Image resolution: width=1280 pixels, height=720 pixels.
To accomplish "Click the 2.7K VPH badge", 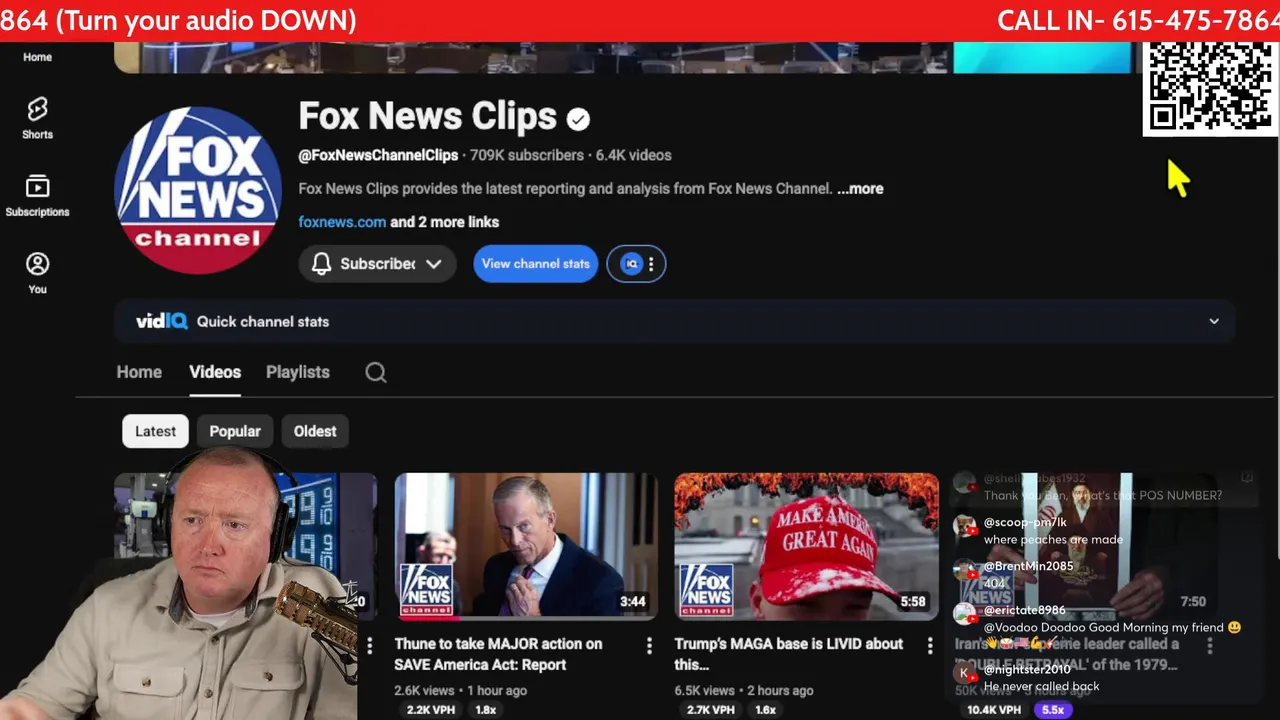I will point(713,710).
